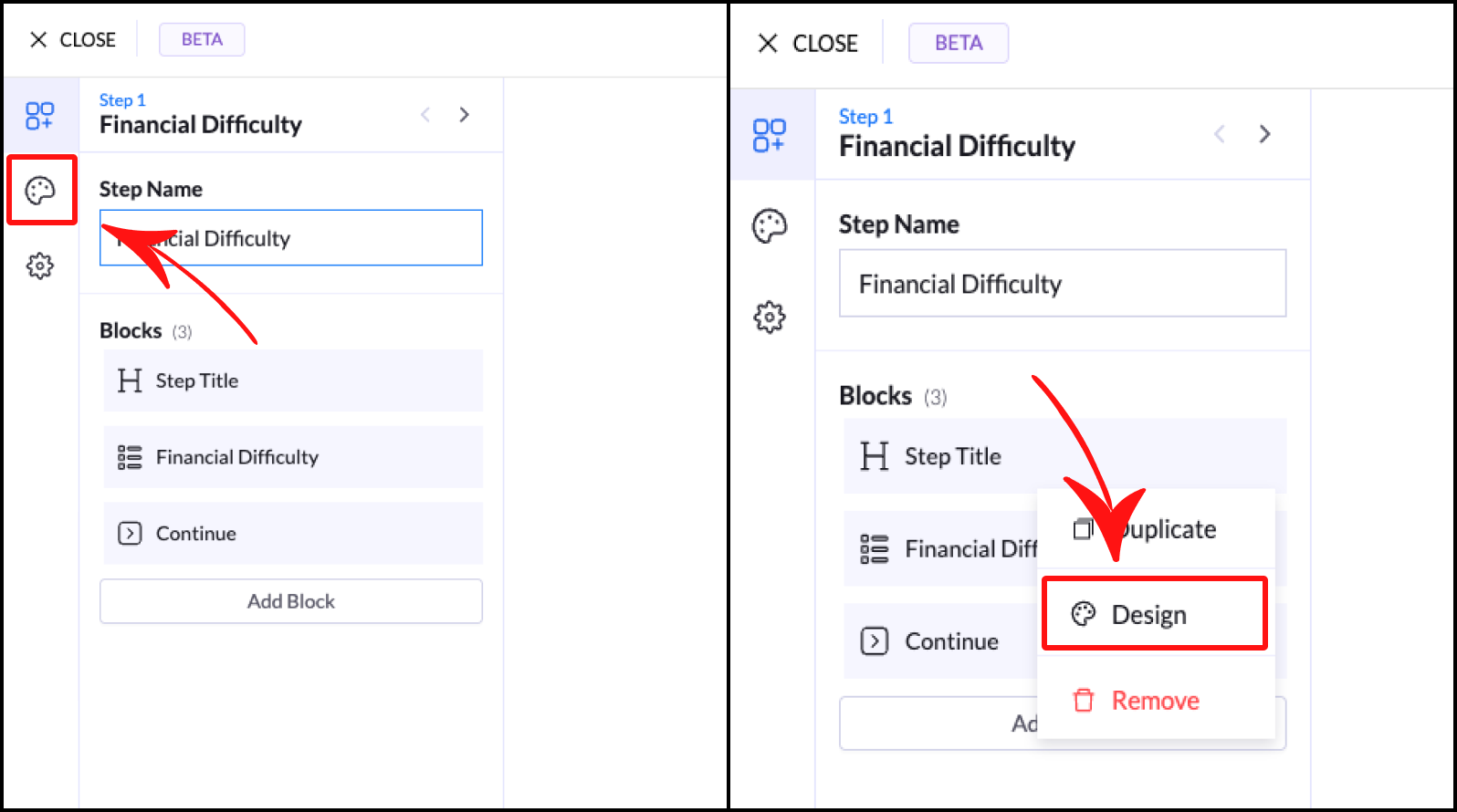
Task: Select the Continue block in left panel
Action: tap(292, 534)
